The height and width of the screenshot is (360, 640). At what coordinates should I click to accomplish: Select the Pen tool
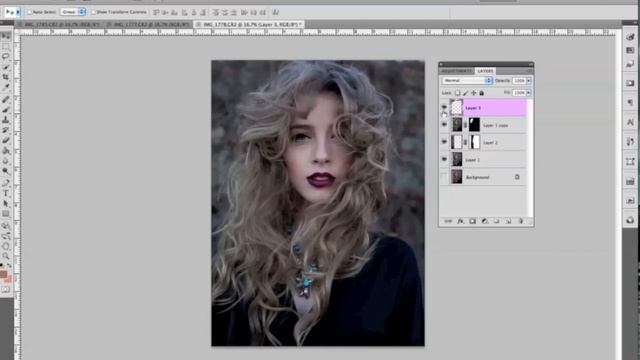click(x=6, y=183)
